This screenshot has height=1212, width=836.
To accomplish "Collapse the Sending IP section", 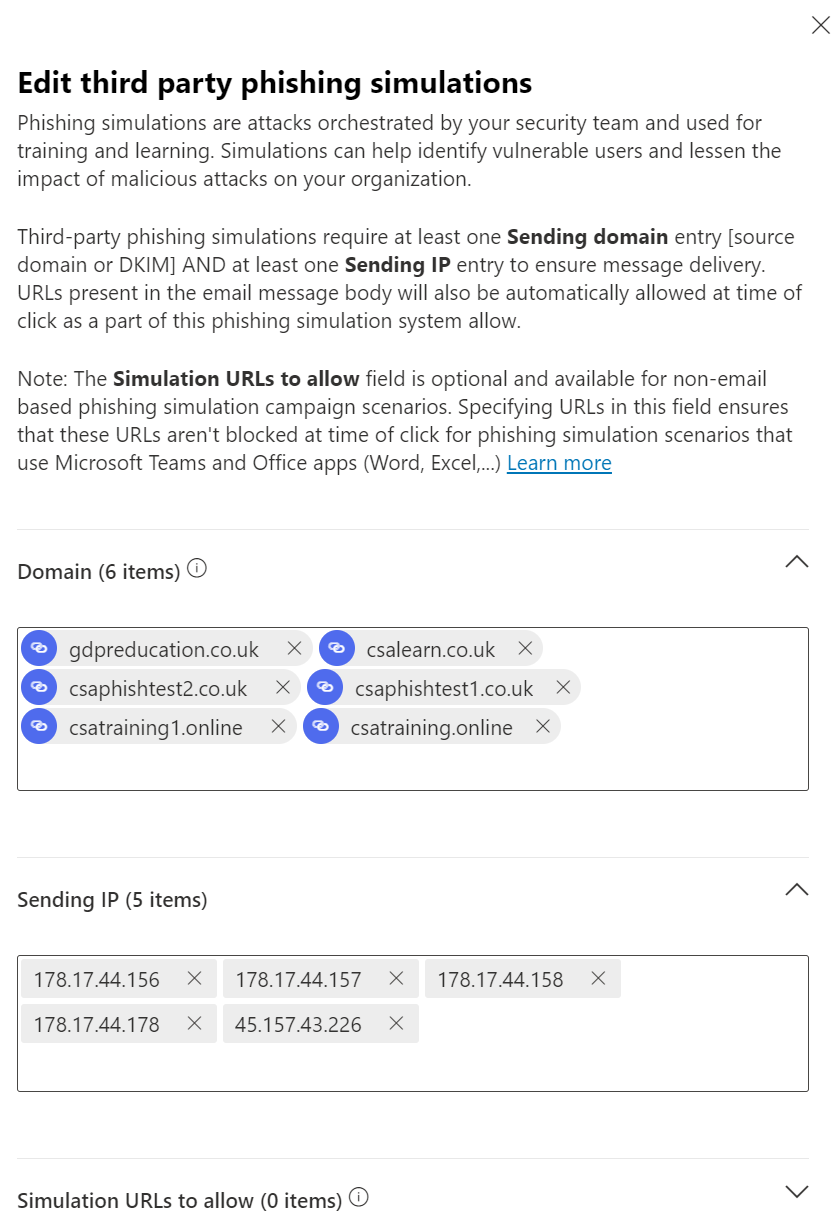I will [x=796, y=889].
